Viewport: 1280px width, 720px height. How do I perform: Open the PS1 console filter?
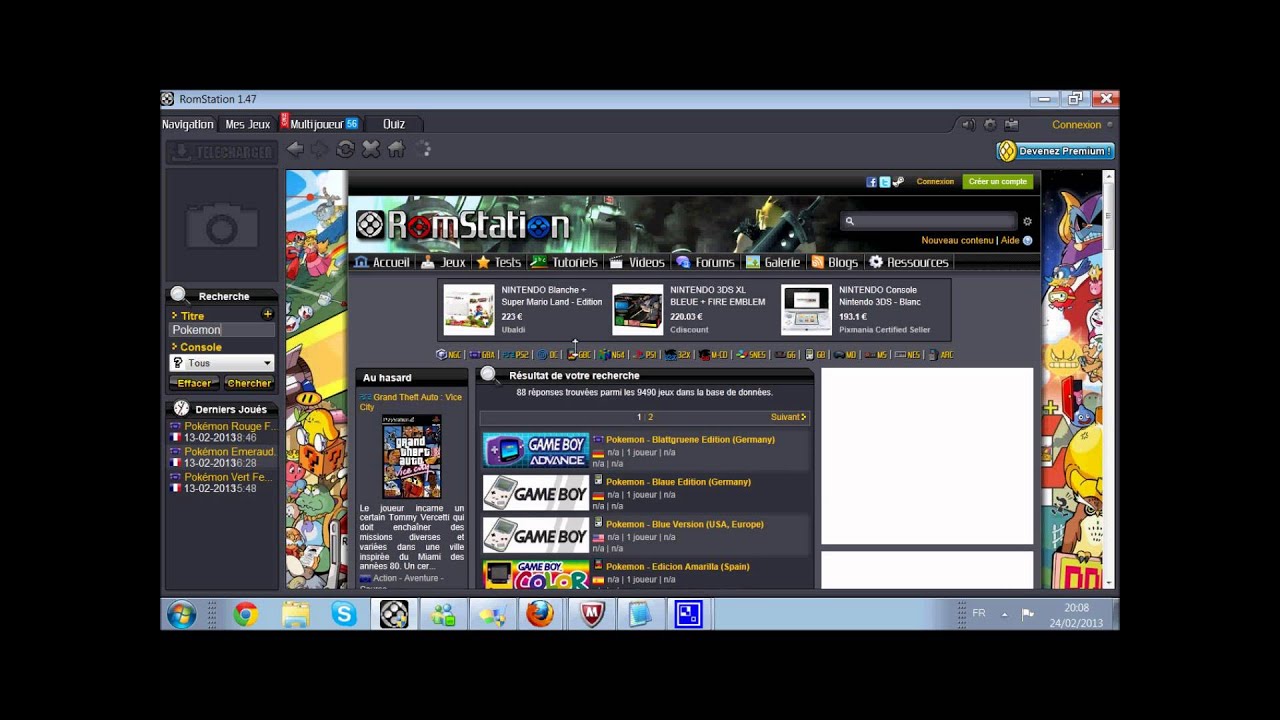[644, 355]
